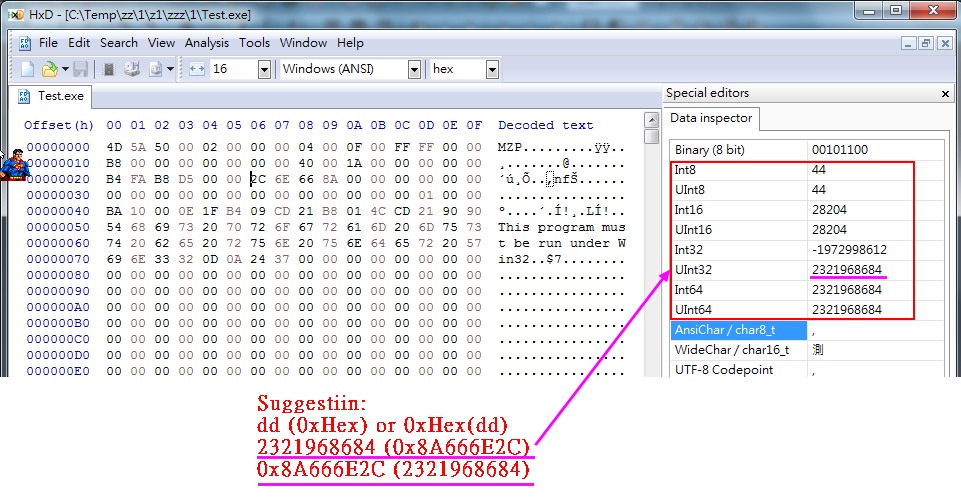961x500 pixels.
Task: Select Binary (8 bit) value 00101100
Action: [840, 150]
